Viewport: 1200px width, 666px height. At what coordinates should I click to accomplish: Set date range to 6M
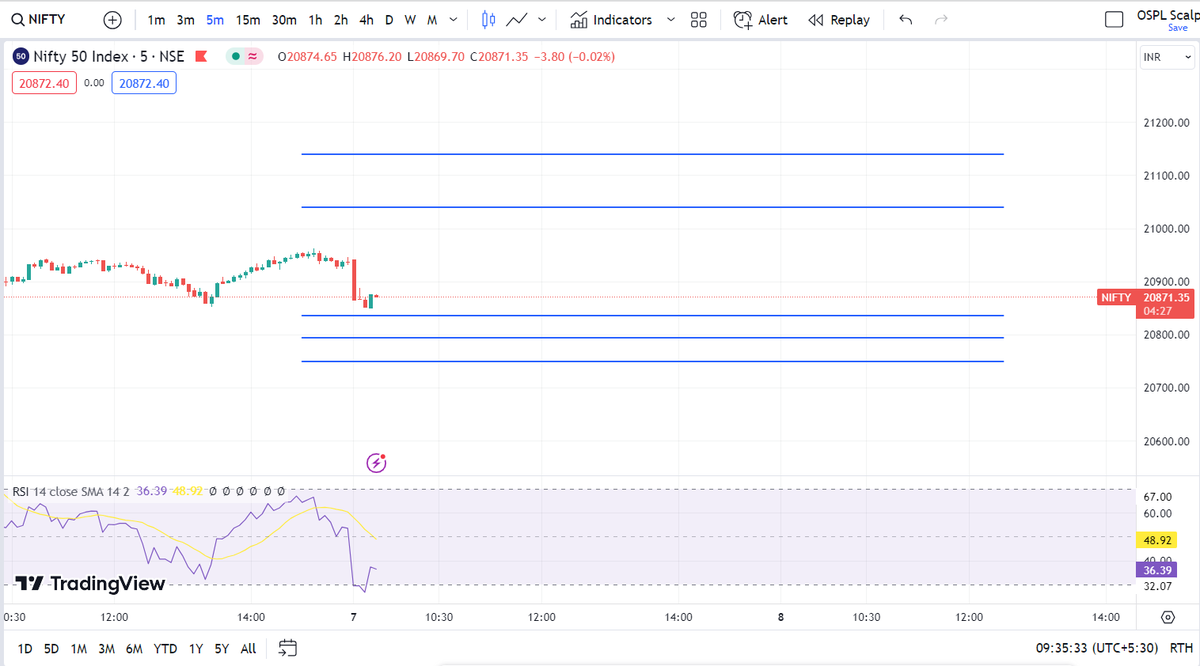135,649
